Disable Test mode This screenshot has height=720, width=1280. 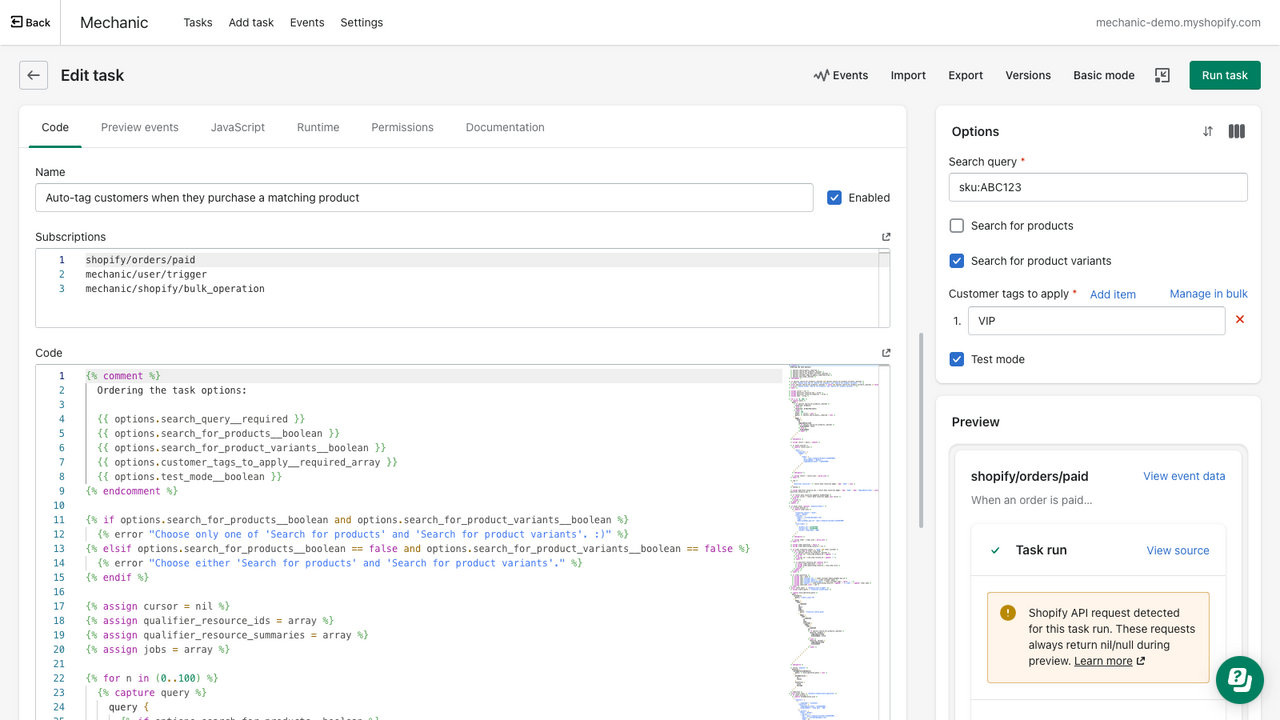tap(956, 359)
